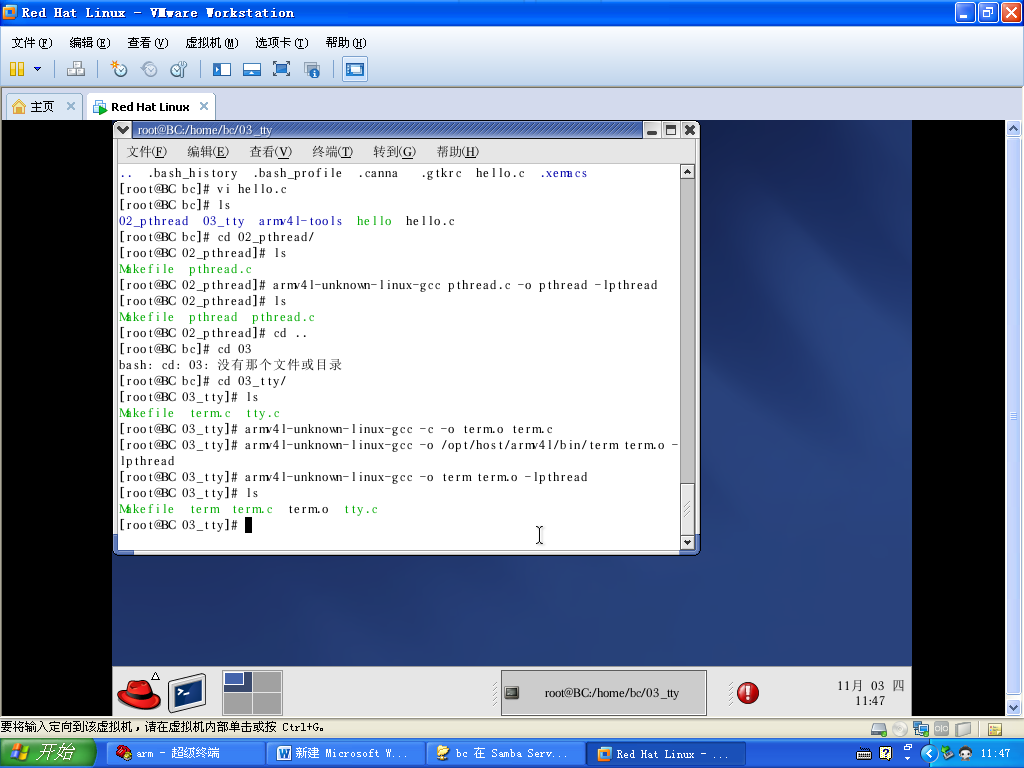The width and height of the screenshot is (1024, 768).
Task: Pause the virtual machine with the yellow button
Action: pos(17,69)
